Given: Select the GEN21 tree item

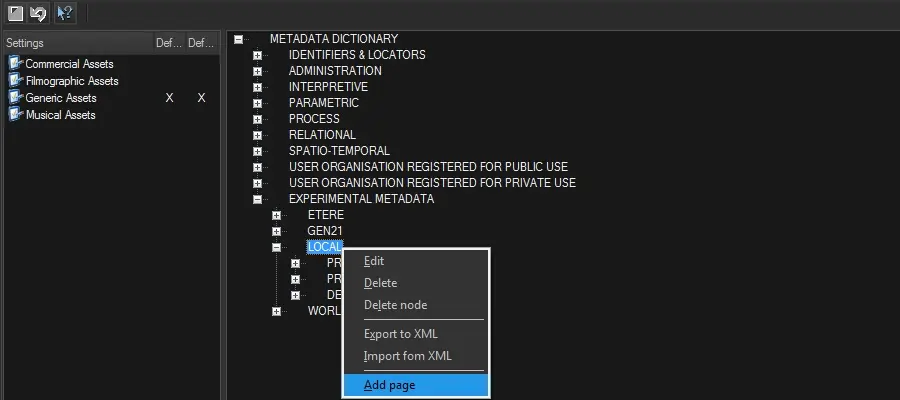Looking at the screenshot, I should [324, 231].
